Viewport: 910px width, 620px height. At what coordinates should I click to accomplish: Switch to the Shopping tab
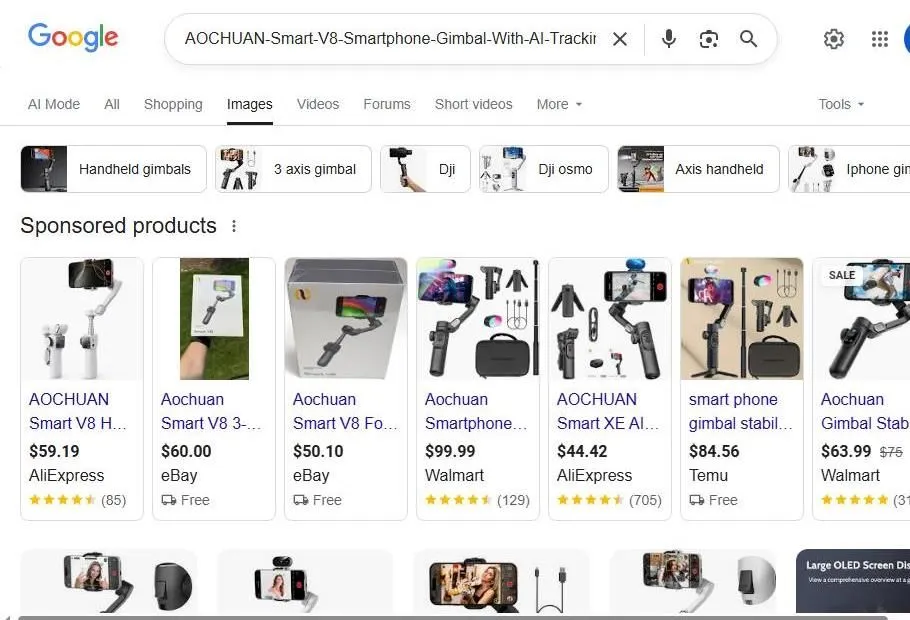point(172,104)
